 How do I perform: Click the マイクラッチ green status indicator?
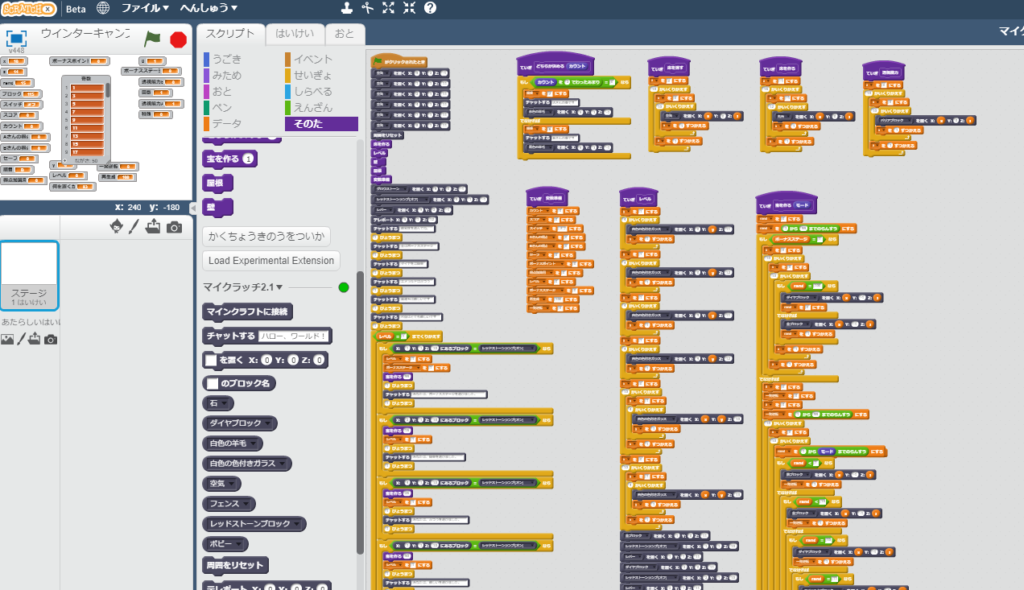344,287
